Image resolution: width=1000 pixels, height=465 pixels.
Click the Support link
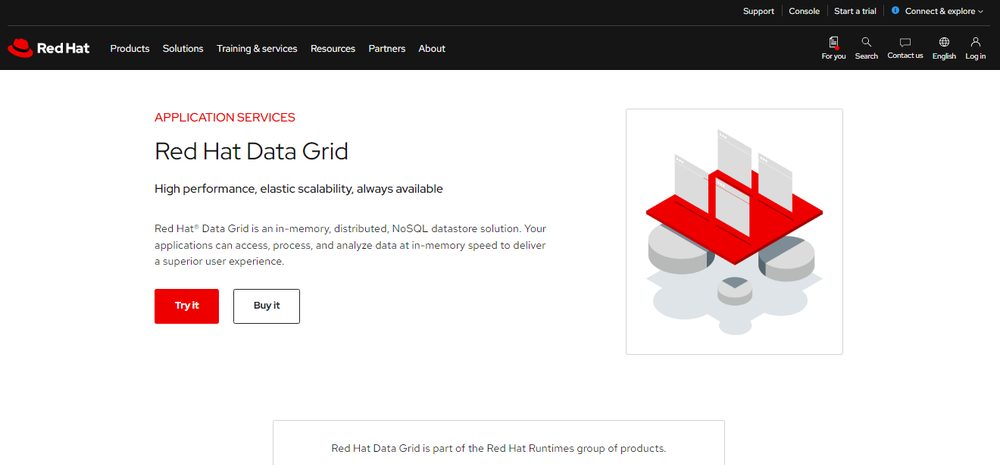tap(758, 11)
